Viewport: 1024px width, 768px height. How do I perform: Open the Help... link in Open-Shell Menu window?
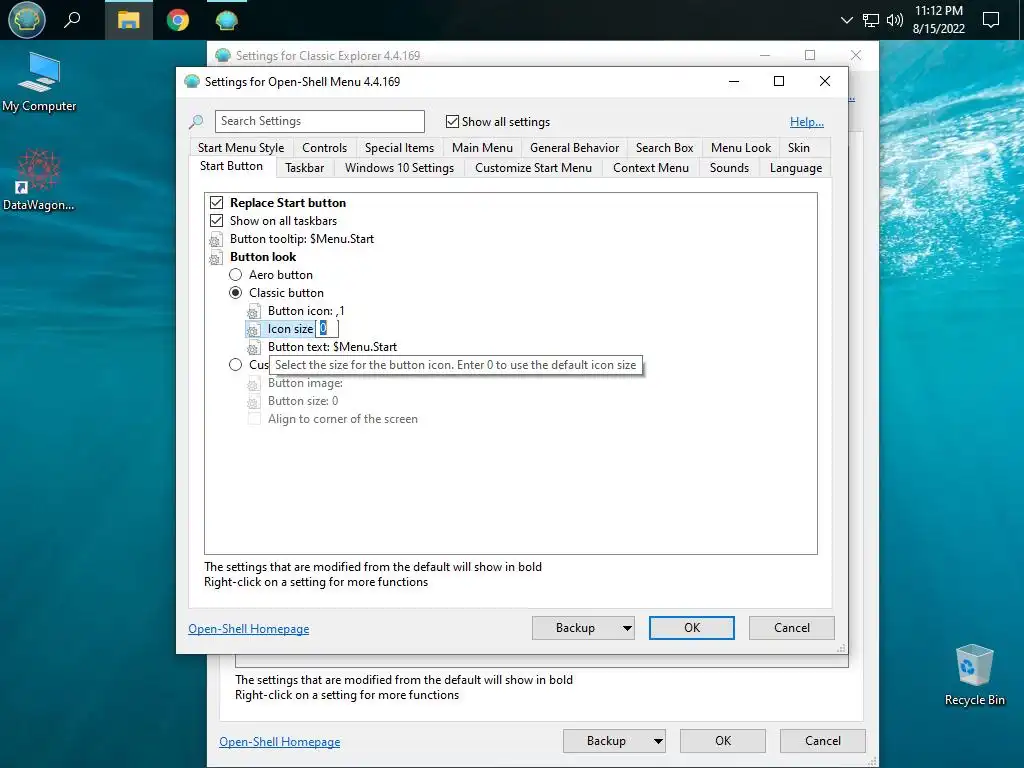coord(807,121)
